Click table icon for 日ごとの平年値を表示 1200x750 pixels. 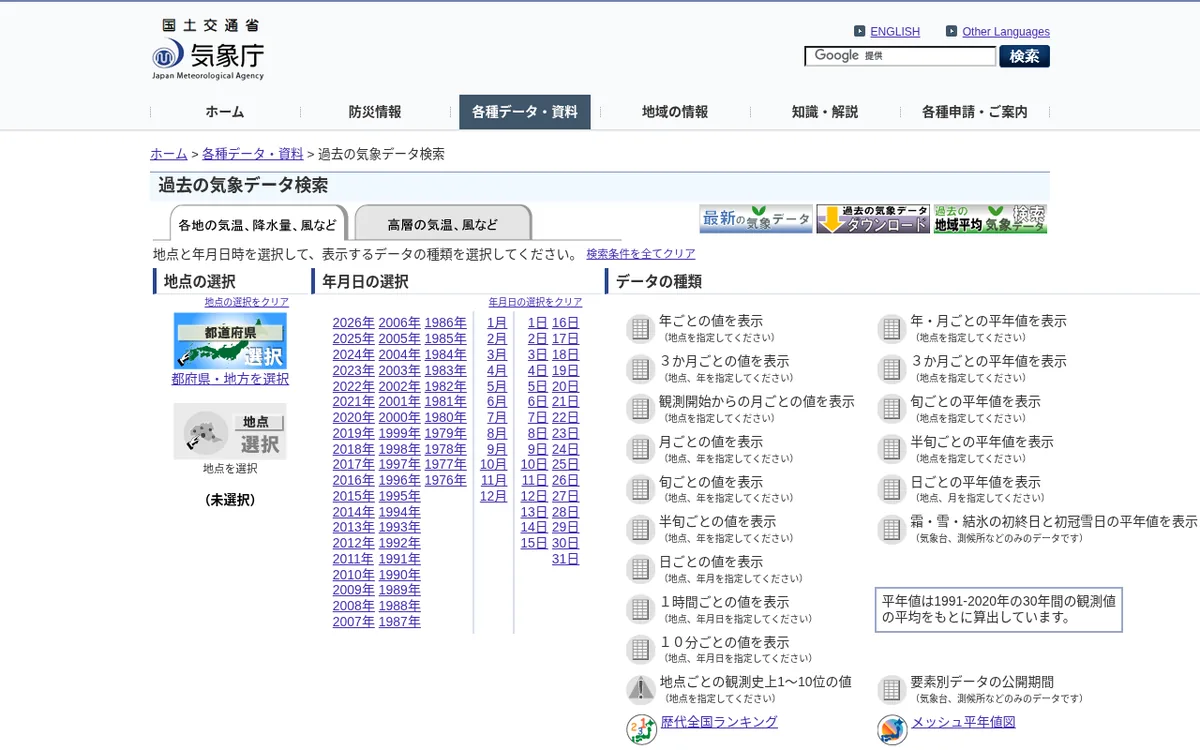(x=891, y=488)
